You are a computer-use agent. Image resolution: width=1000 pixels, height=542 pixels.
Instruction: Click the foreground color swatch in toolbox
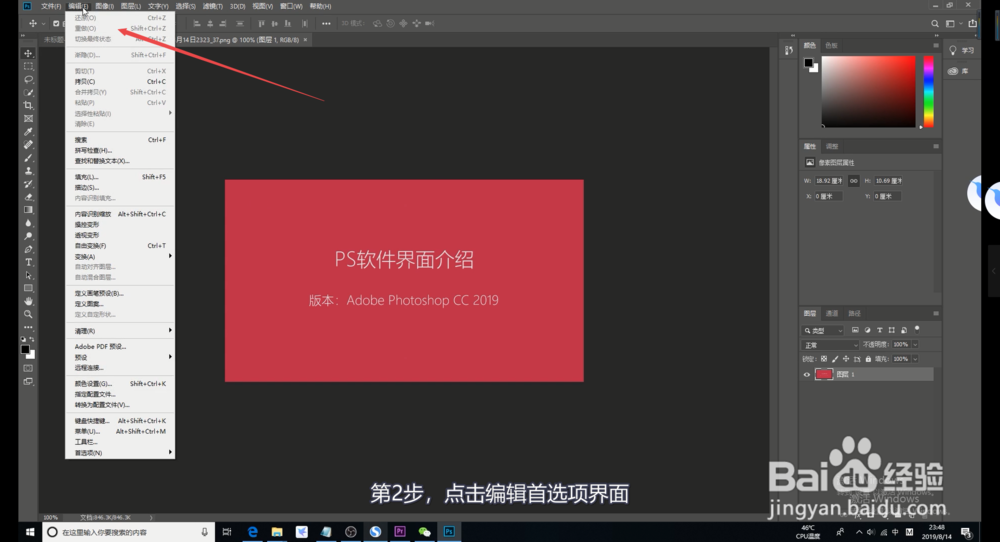pyautogui.click(x=25, y=349)
